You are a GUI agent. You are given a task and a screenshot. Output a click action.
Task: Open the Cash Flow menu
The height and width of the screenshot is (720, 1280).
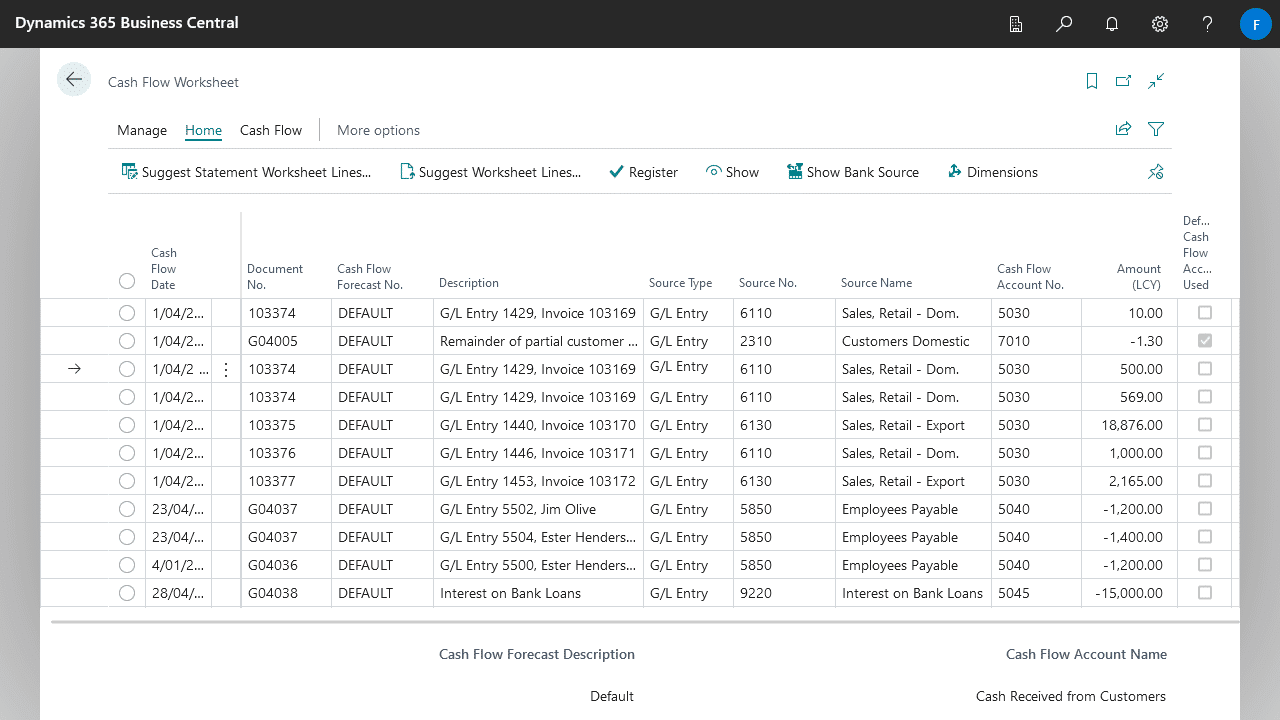[x=271, y=130]
